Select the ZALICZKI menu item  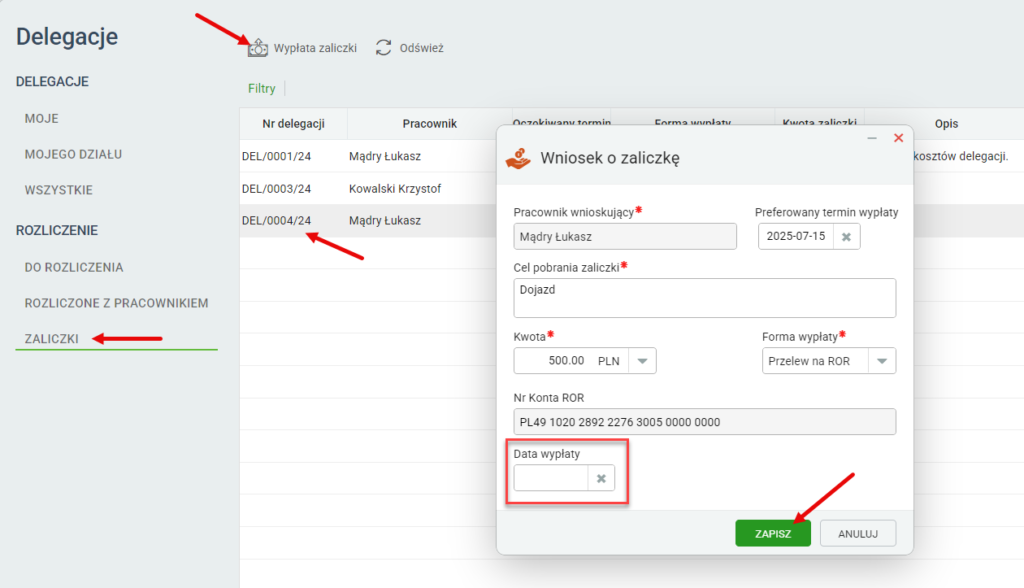coord(52,338)
